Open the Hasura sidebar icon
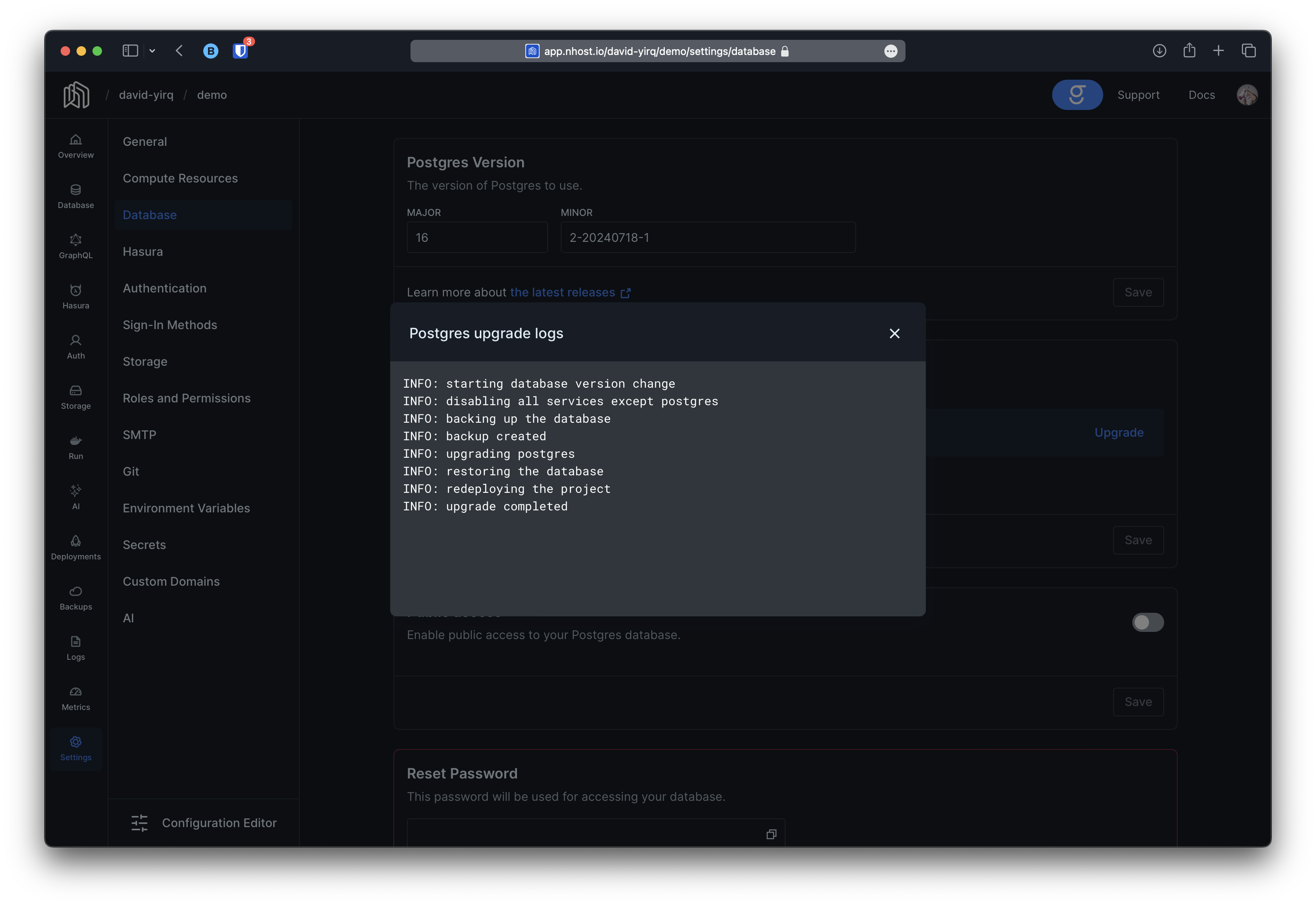Viewport: 1316px width, 906px height. tap(75, 296)
